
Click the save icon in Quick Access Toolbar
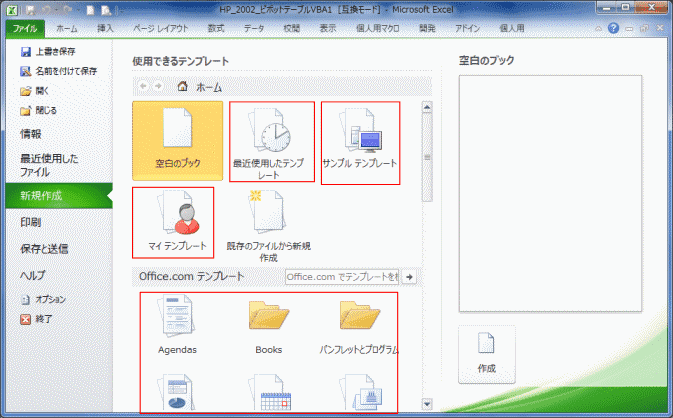tap(31, 10)
